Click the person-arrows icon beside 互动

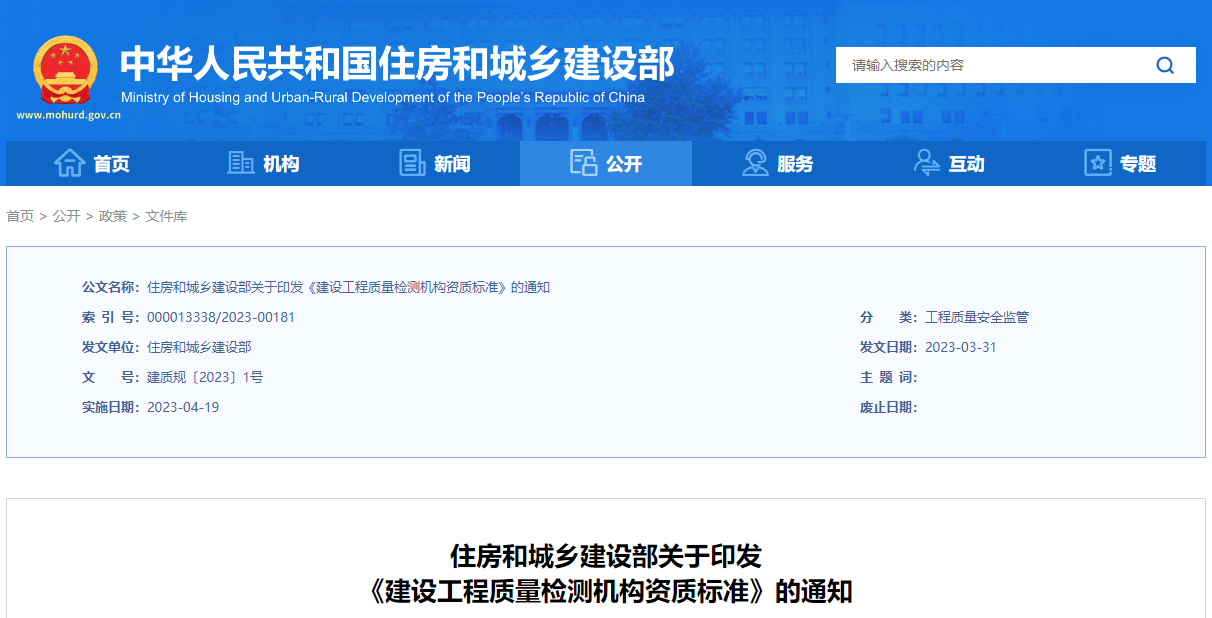click(x=927, y=163)
